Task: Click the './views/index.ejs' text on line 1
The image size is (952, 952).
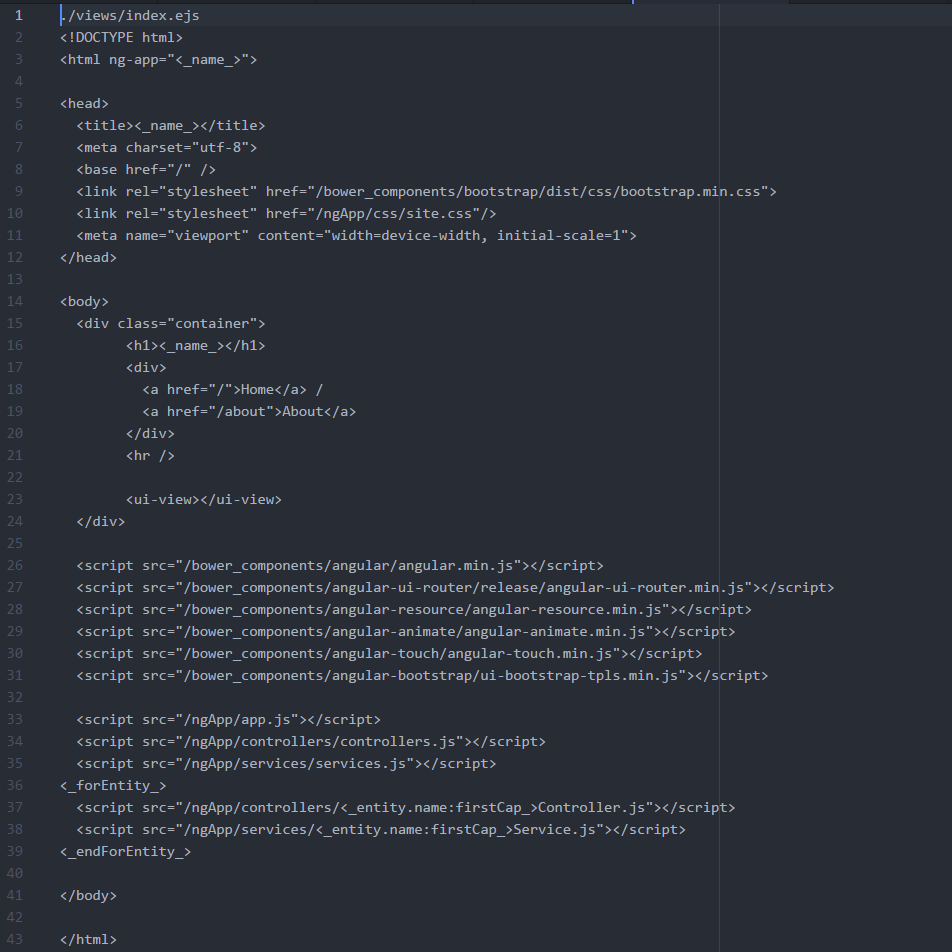Action: point(130,16)
